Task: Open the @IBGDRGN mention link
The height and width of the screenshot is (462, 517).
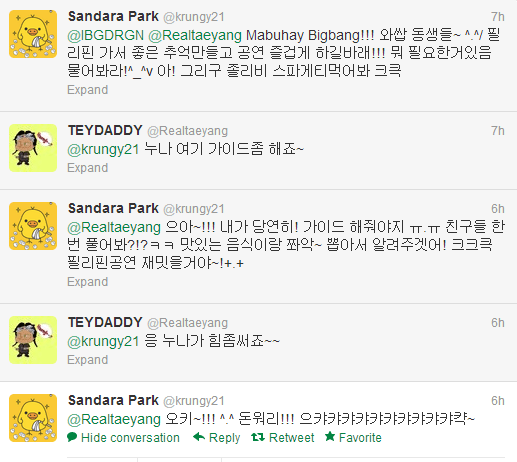Action: [x=106, y=35]
